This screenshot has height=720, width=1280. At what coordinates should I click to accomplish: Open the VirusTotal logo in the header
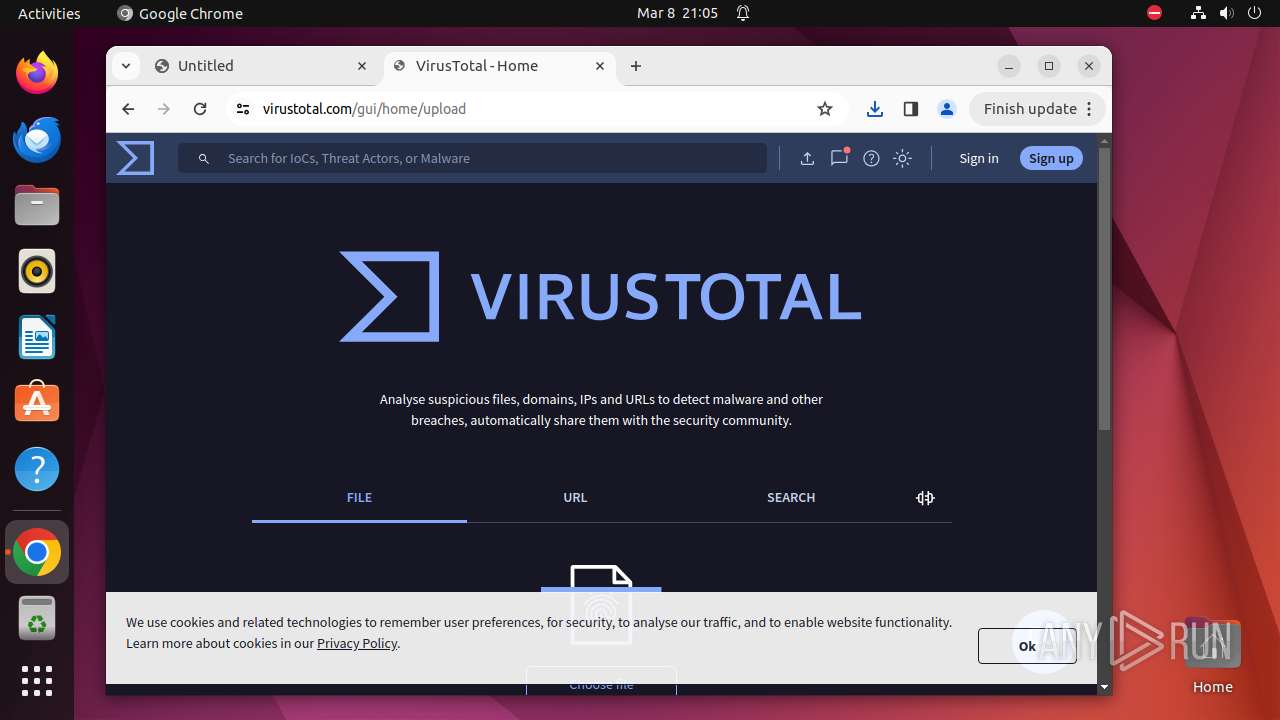135,158
